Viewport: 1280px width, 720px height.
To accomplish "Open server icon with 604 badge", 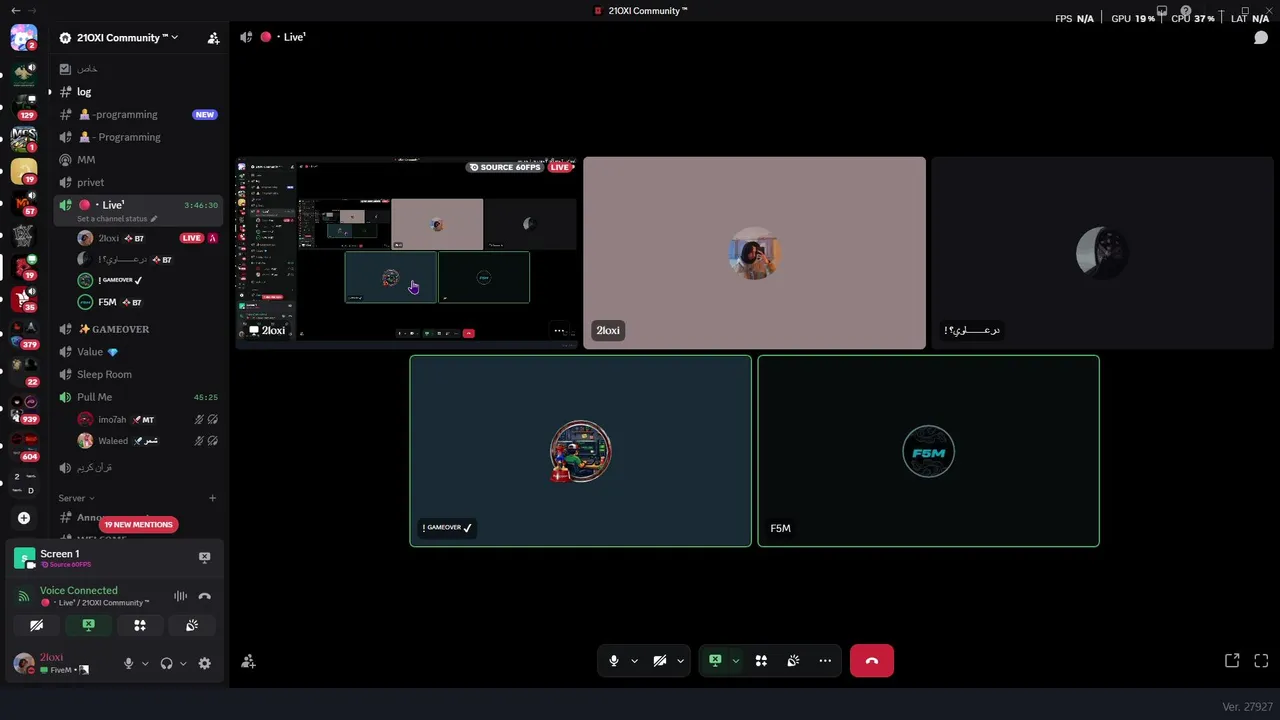I will click(24, 445).
